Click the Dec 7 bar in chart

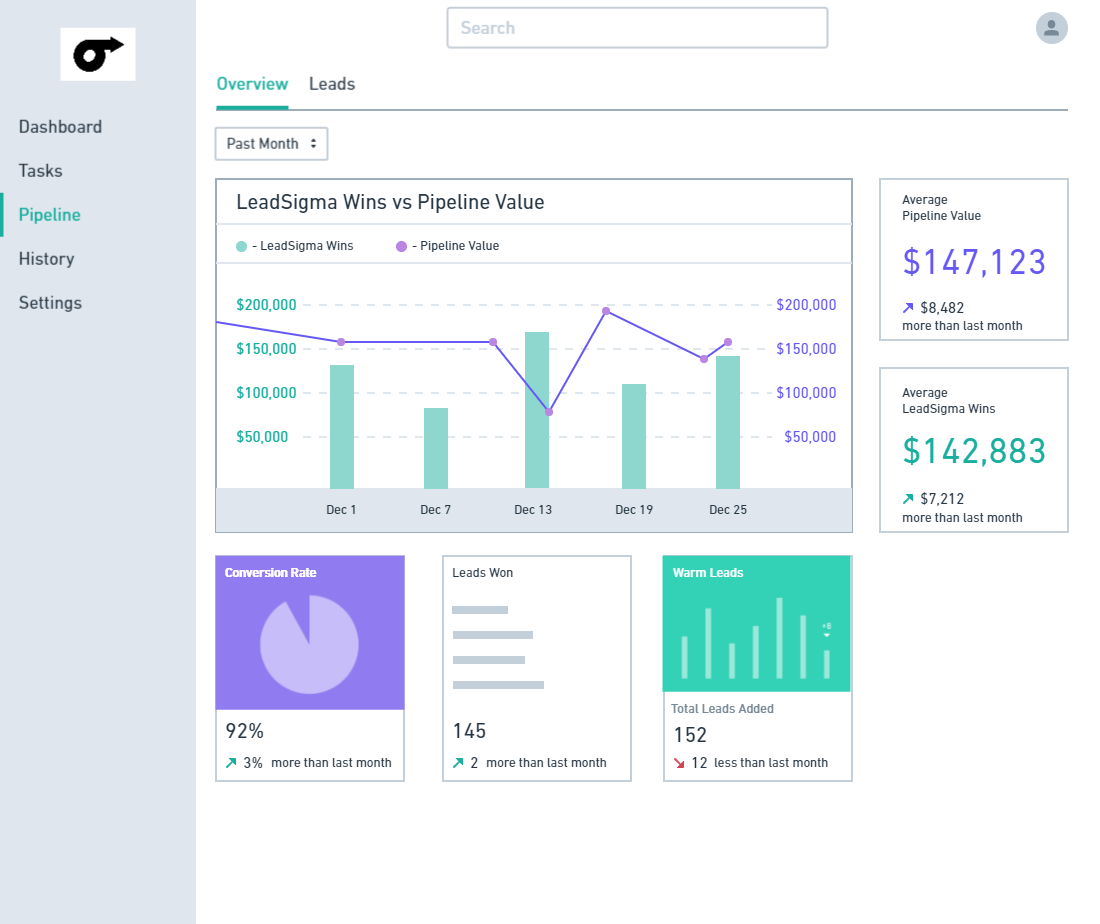[x=436, y=448]
